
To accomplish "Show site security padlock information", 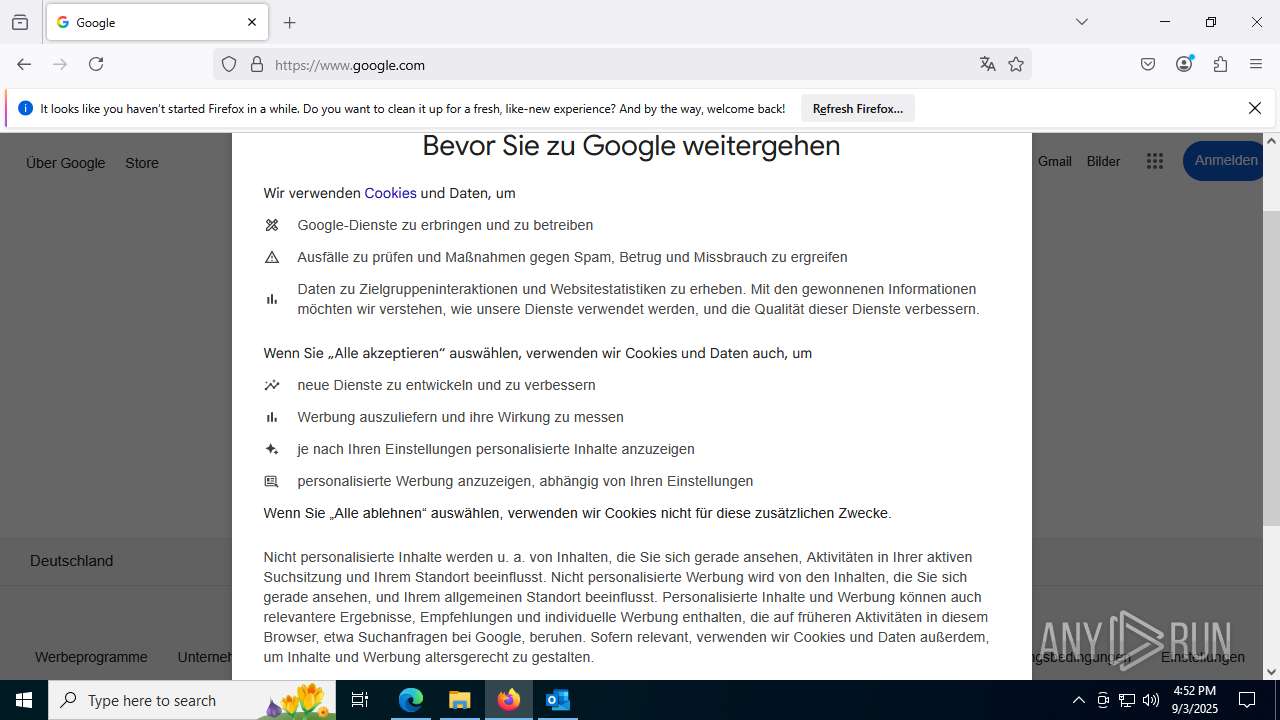I will coord(257,65).
